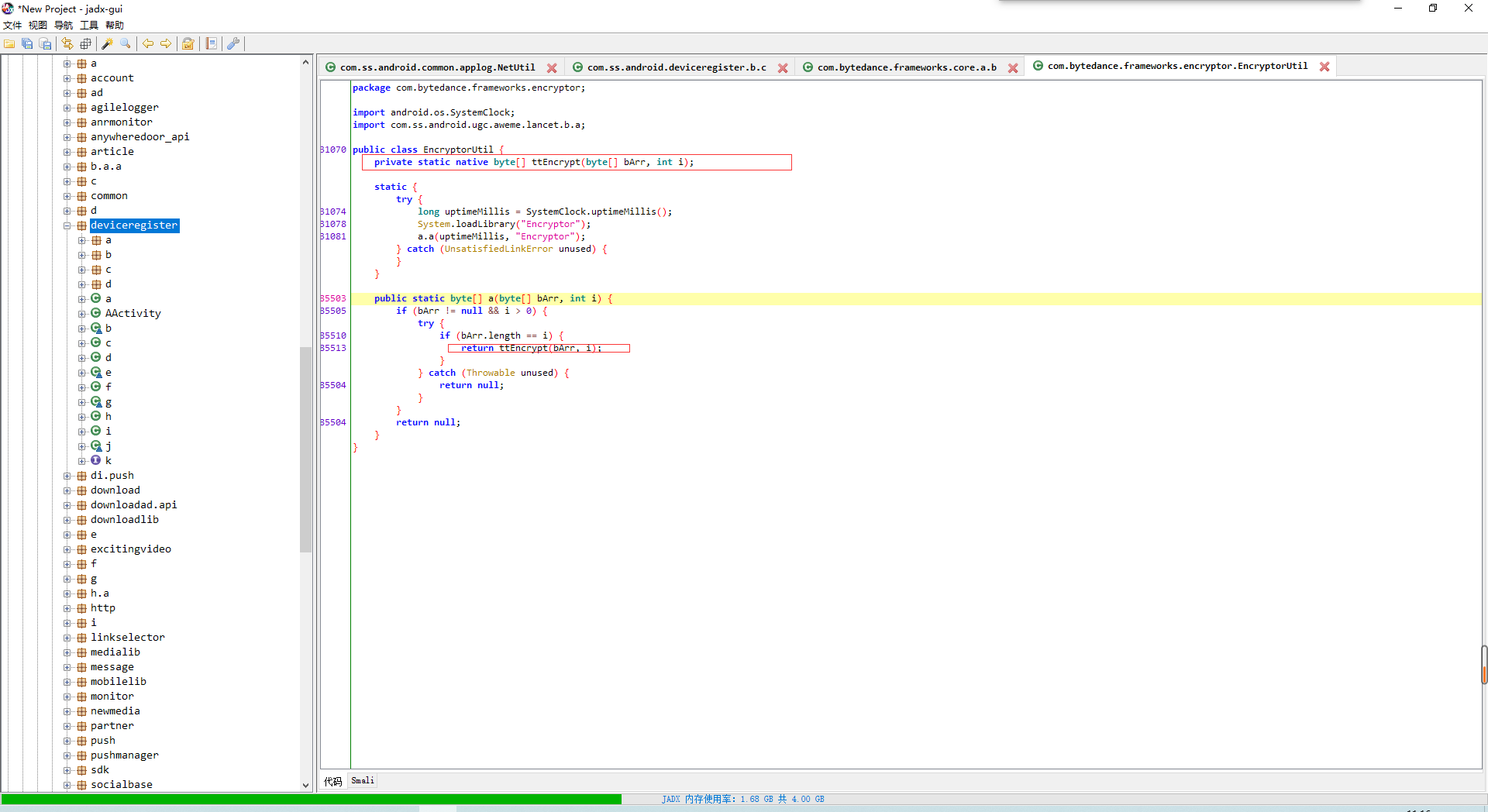Viewport: 1488px width, 812px height.
Task: Click EncryptorUtil class name in code
Action: pyautogui.click(x=458, y=150)
